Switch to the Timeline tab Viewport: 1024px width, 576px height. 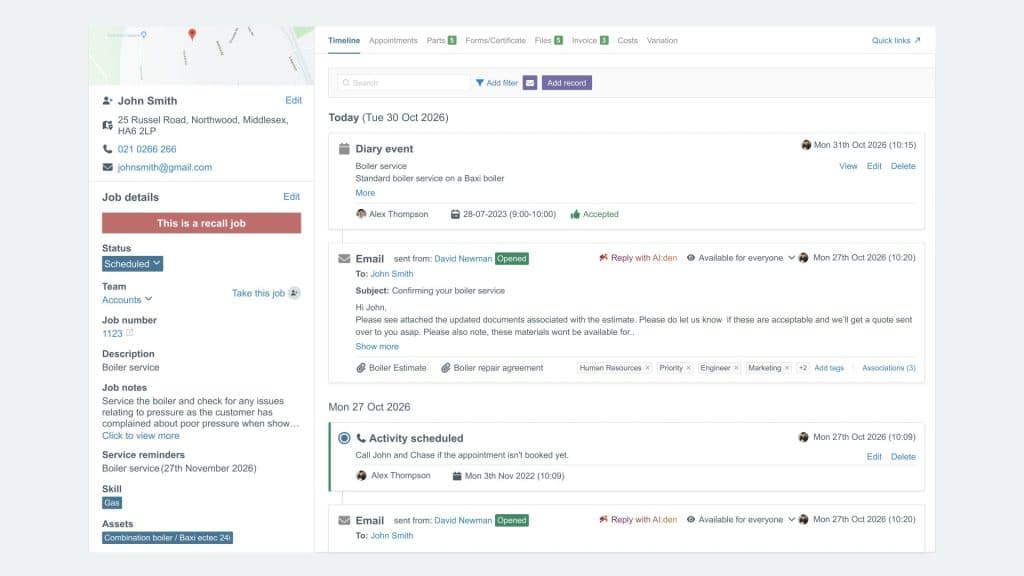344,40
